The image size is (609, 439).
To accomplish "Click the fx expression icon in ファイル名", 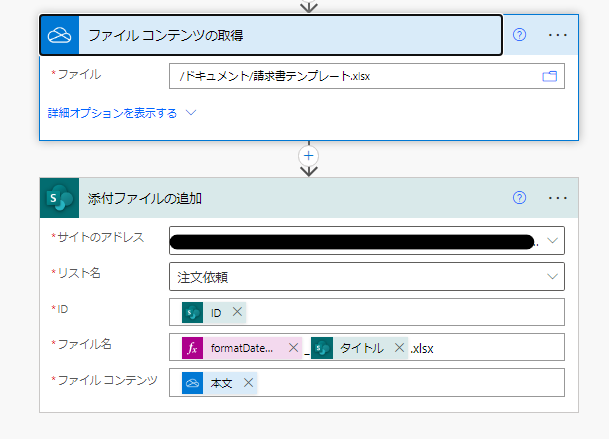I will click(193, 348).
